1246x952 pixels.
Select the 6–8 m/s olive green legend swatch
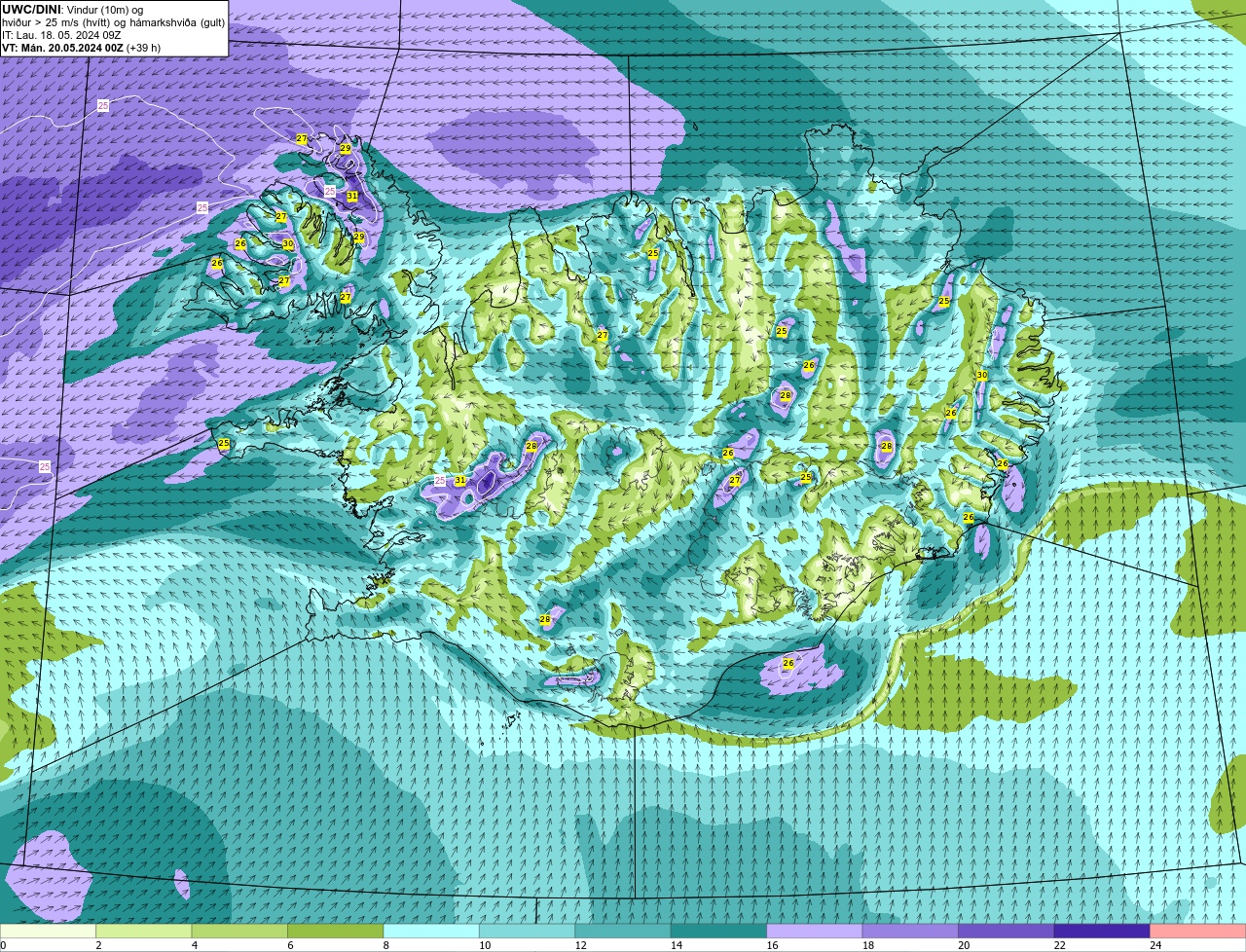[336, 931]
